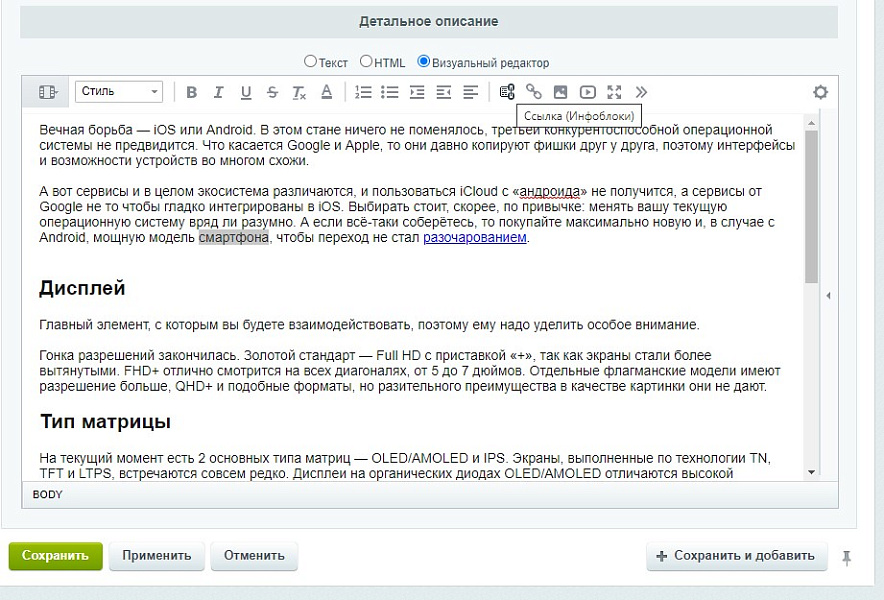
Task: Clear text formatting using the Tx icon
Action: (298, 92)
